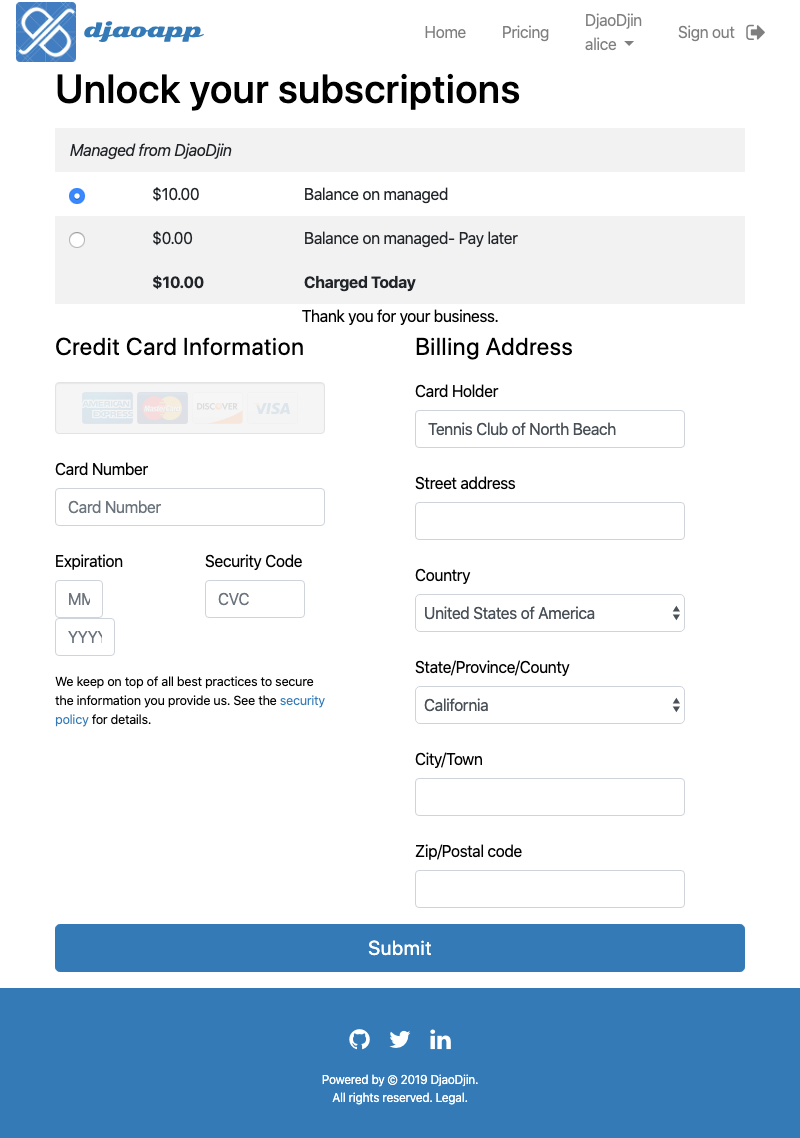Go to the Home nav item

coord(445,33)
